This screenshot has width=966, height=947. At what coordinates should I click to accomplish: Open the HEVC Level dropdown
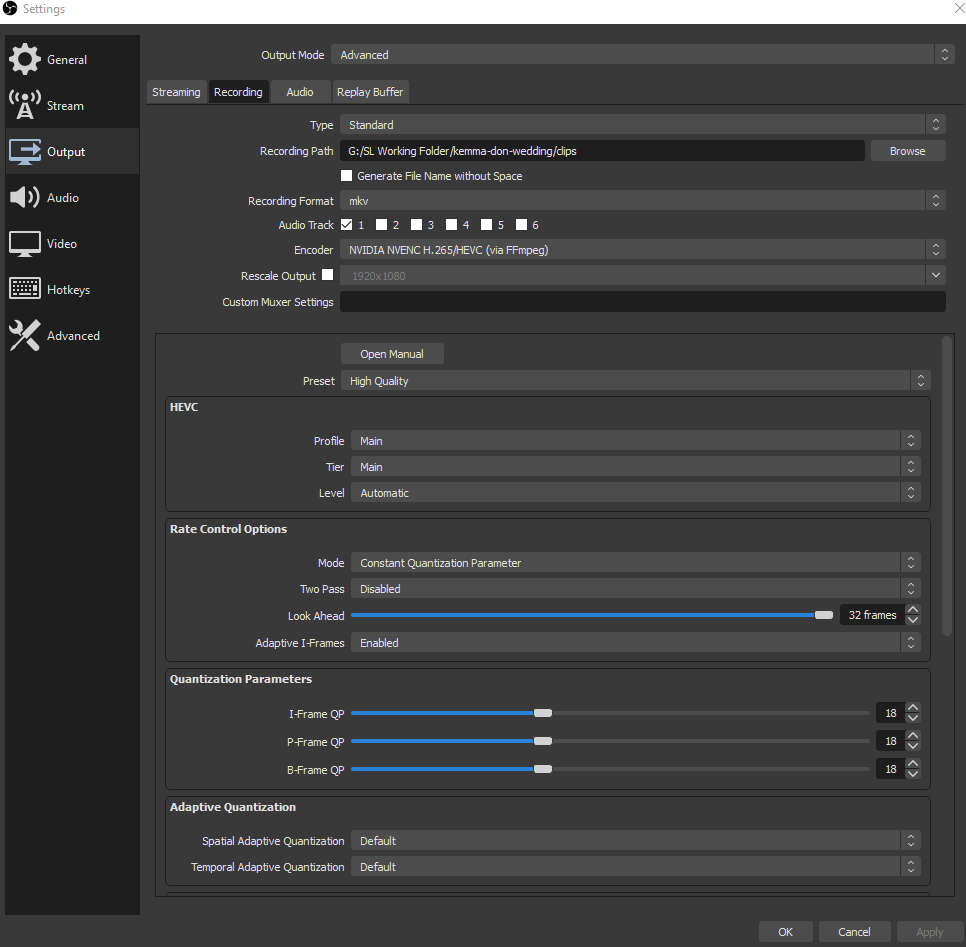click(x=636, y=492)
